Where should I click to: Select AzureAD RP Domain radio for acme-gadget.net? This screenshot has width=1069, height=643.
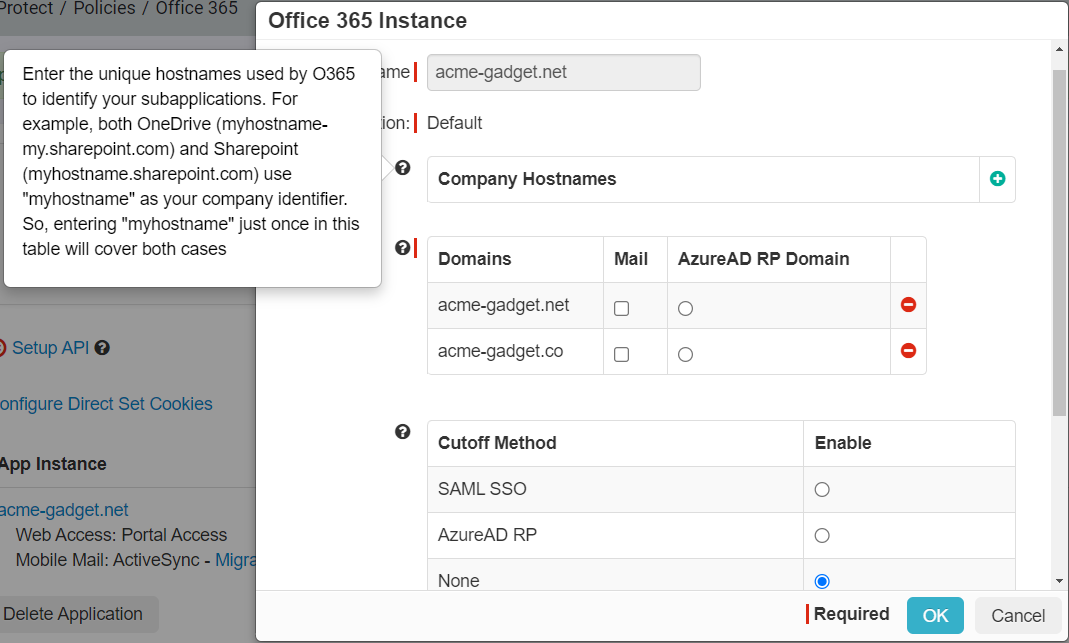[685, 308]
